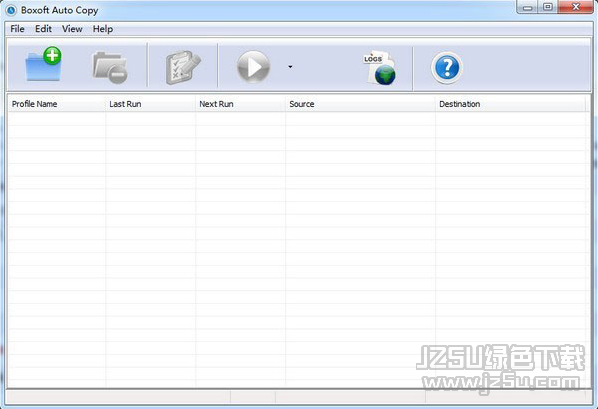Close the Boxoft Auto Copy window
Image resolution: width=598 pixels, height=409 pixels.
[575, 7]
